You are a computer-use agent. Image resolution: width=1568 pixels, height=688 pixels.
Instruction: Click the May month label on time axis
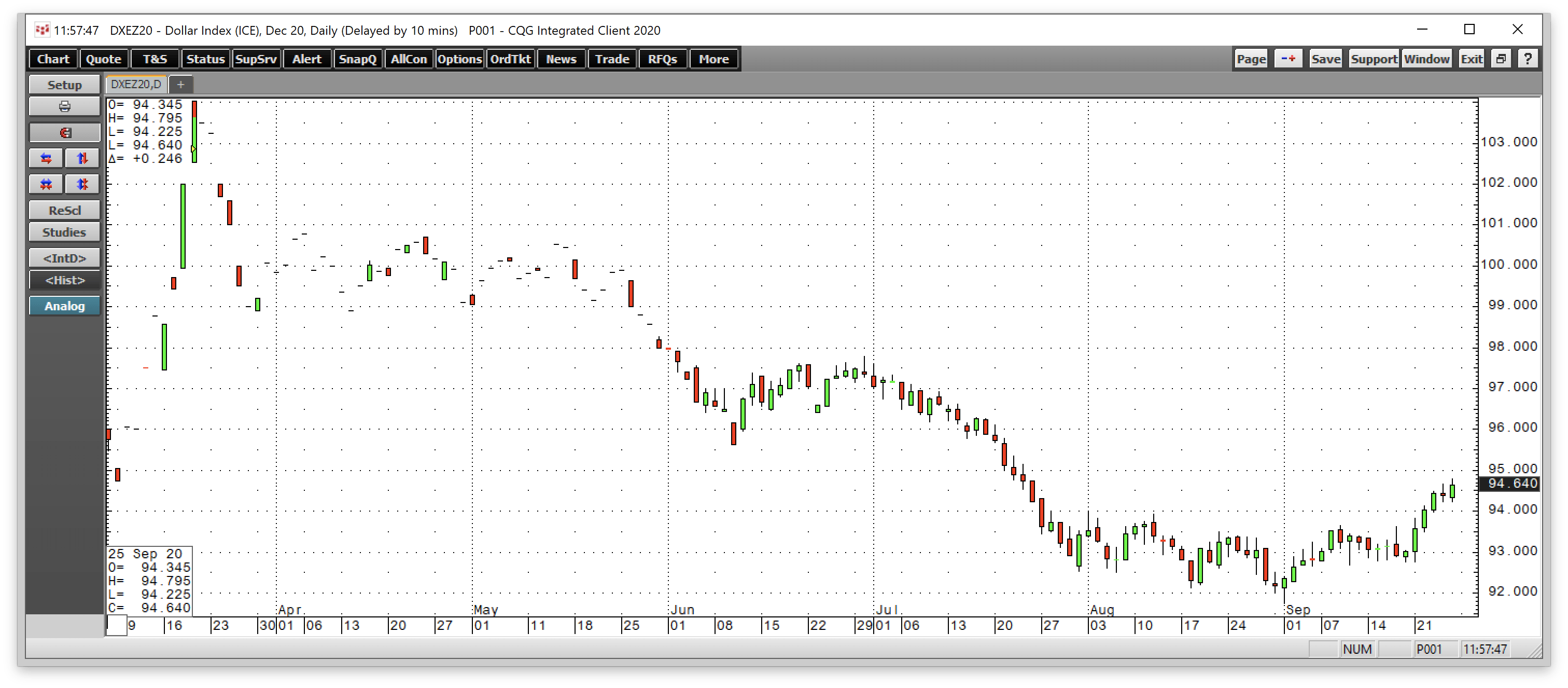(486, 610)
